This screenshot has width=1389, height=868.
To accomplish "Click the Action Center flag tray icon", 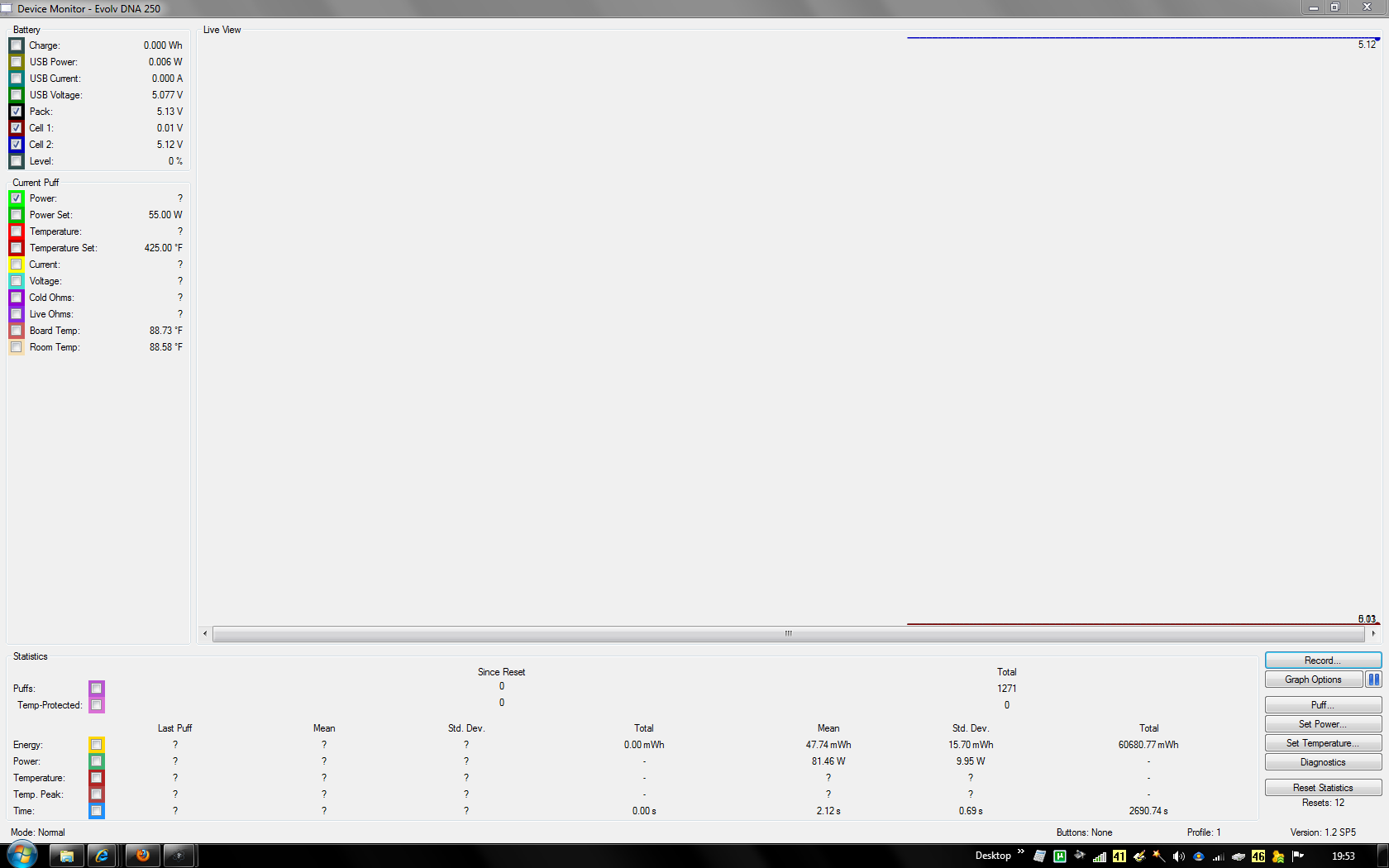I will pos(1298,856).
